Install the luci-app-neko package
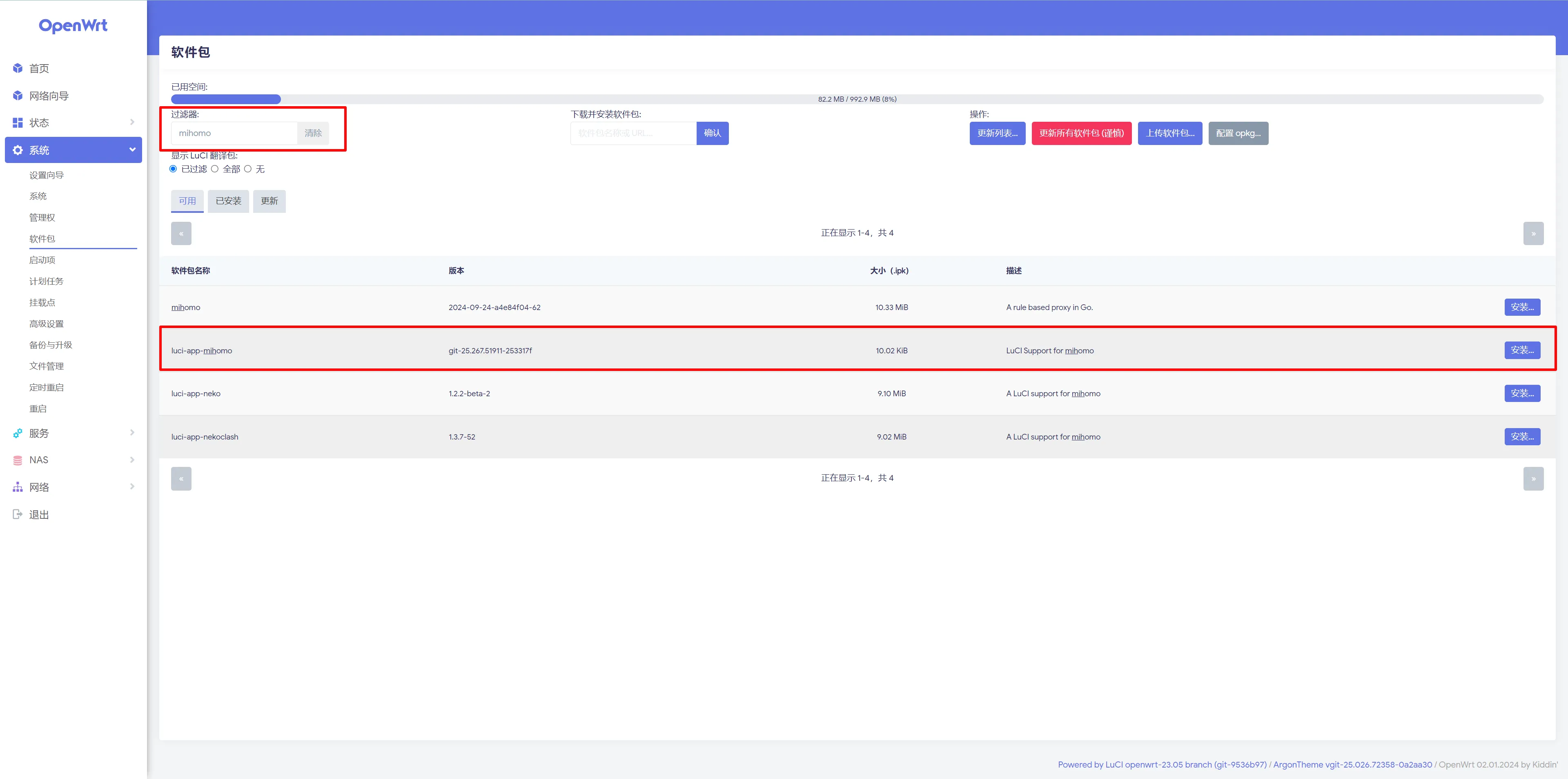The image size is (1568, 779). [x=1522, y=393]
